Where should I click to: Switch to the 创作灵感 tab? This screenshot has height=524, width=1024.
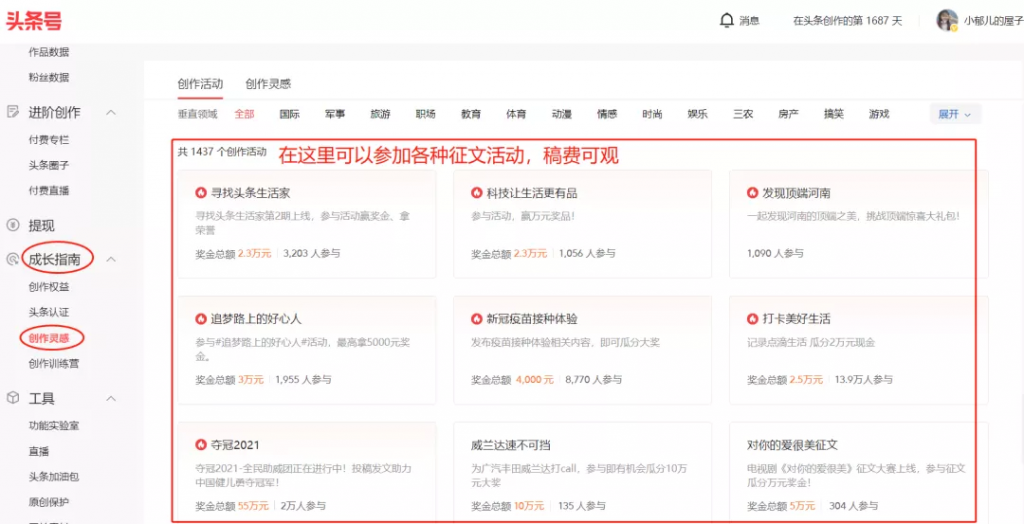(x=268, y=84)
